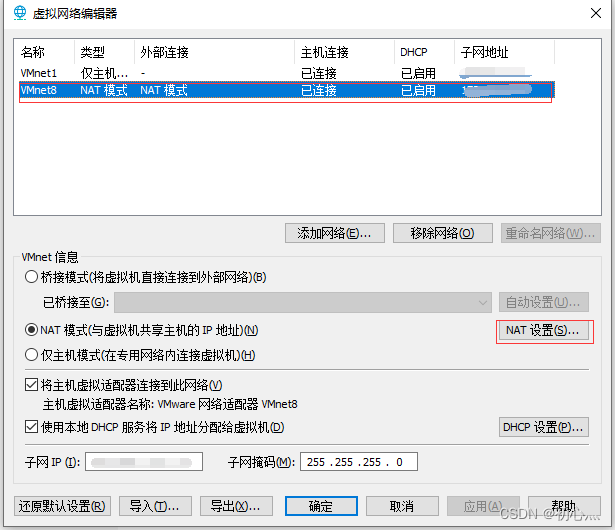
Task: Click the 子网地址 column header
Action: [x=505, y=52]
